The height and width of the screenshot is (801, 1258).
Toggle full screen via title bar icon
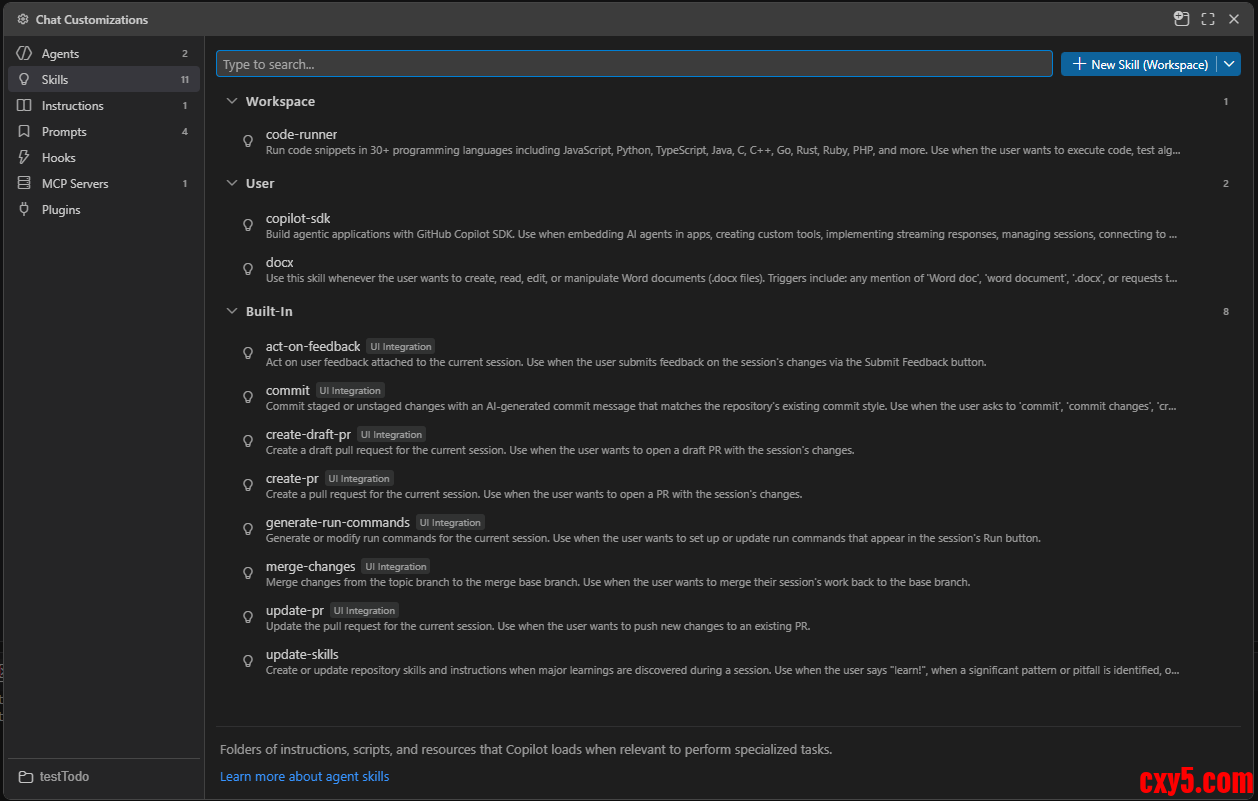pos(1207,18)
